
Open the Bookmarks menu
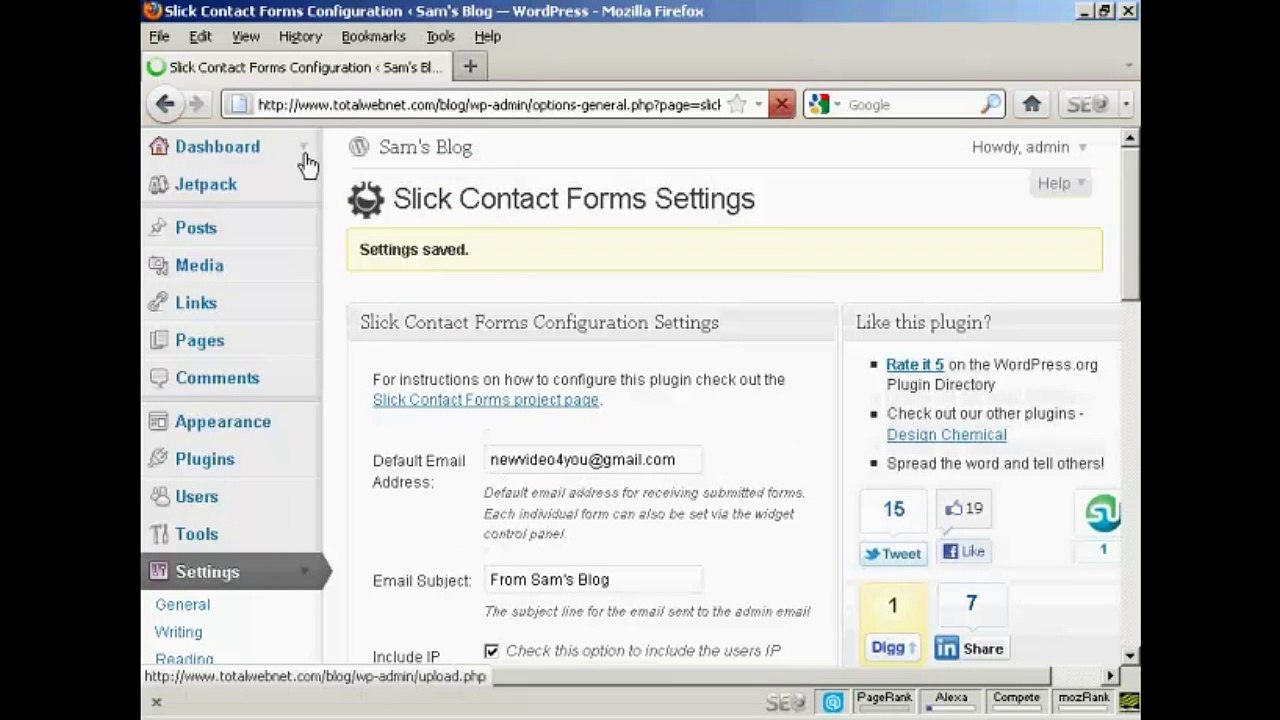(373, 36)
